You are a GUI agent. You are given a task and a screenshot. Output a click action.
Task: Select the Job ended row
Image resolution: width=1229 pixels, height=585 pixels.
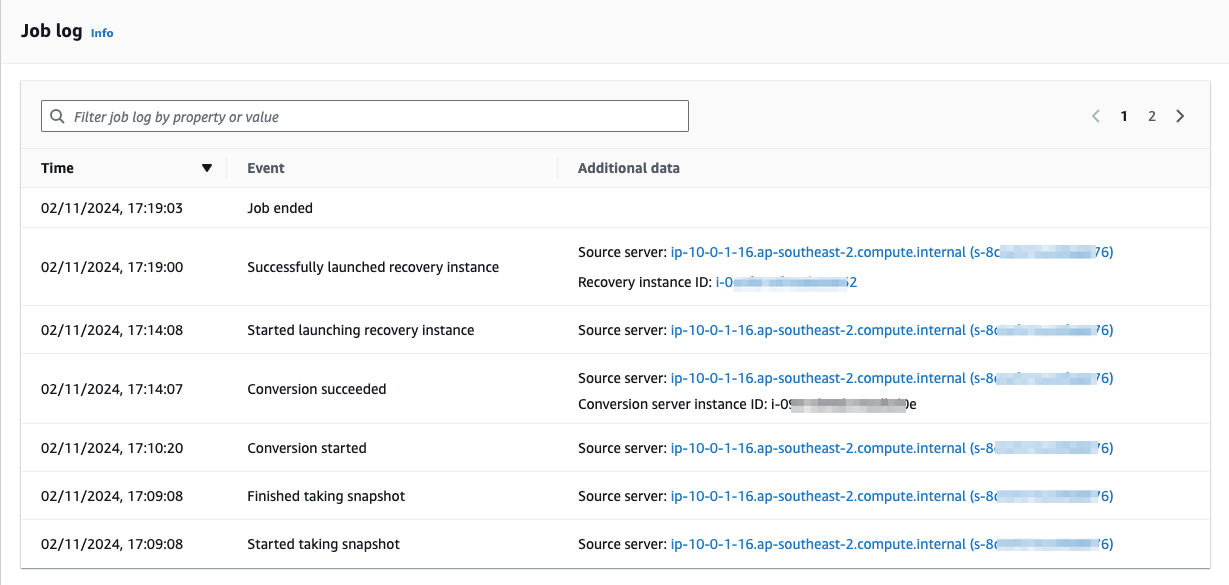pos(280,208)
